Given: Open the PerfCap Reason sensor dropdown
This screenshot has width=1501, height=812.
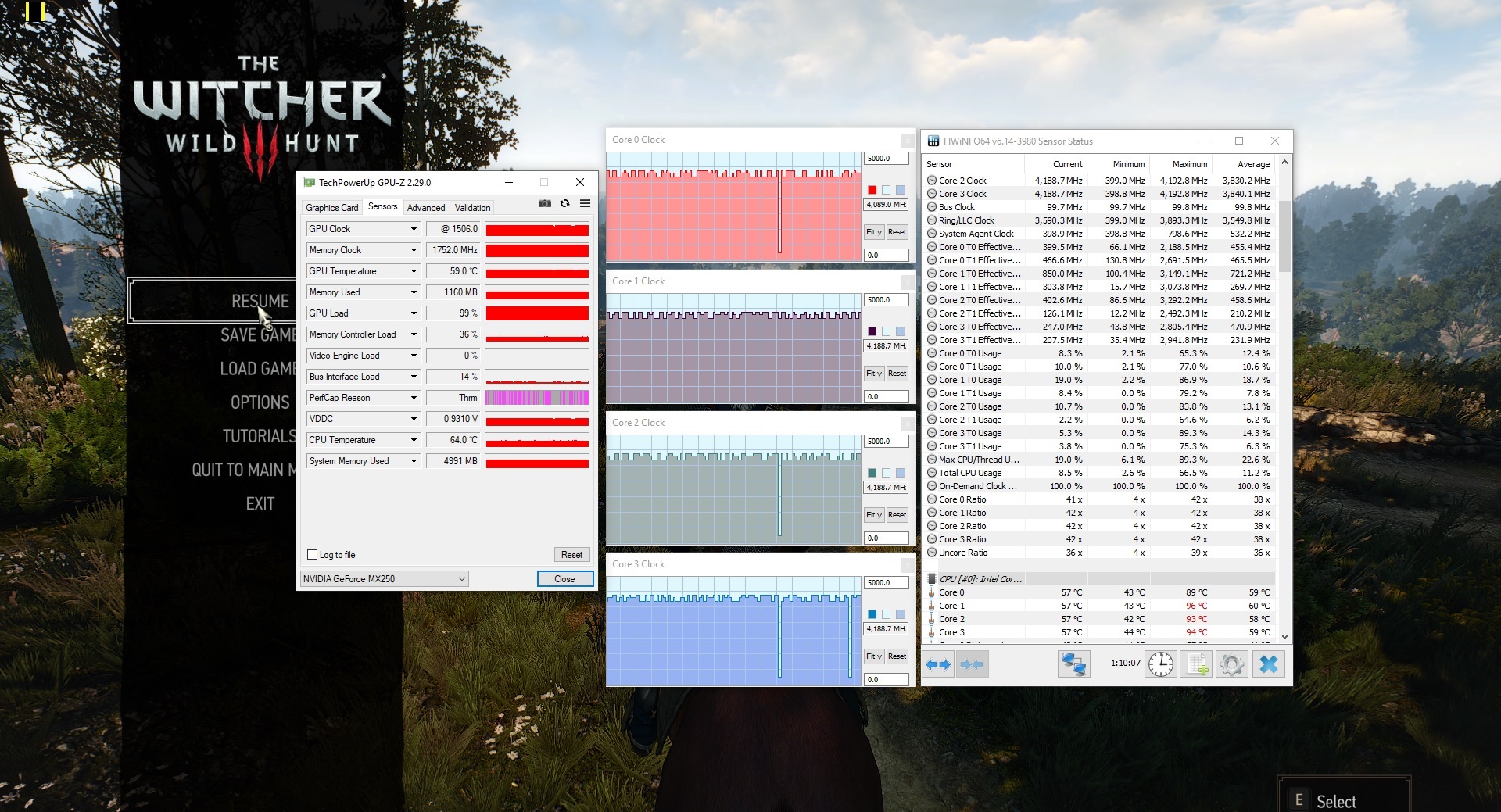Looking at the screenshot, I should click(x=414, y=398).
